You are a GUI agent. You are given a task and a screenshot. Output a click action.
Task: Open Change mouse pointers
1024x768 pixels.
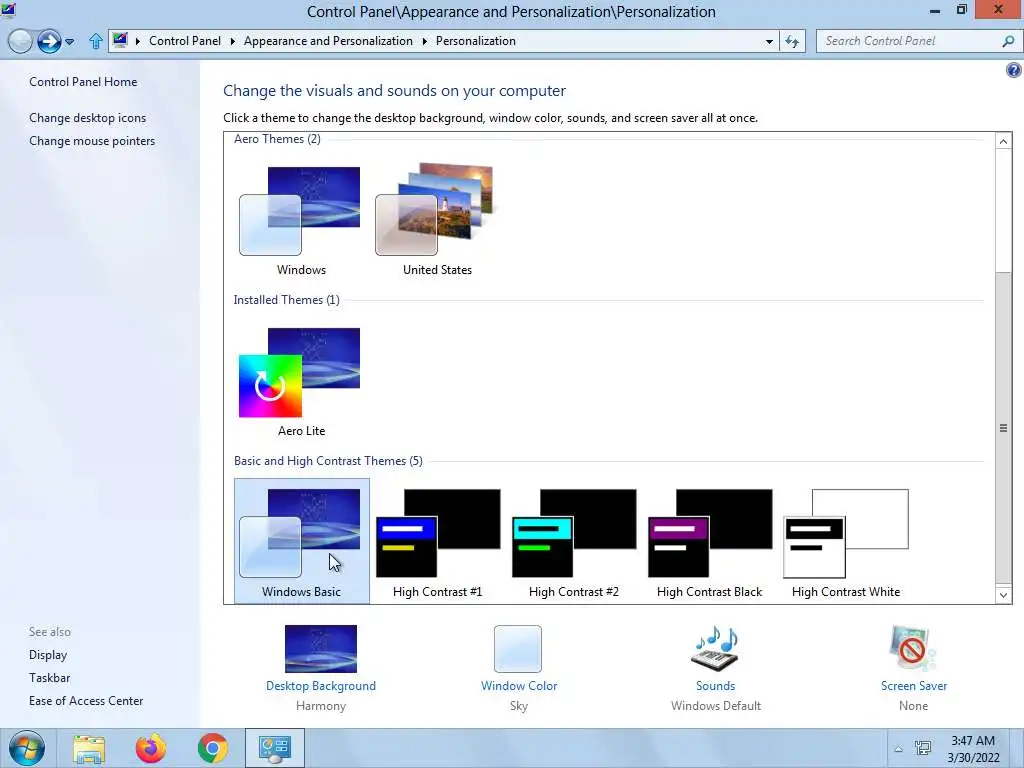pos(92,140)
